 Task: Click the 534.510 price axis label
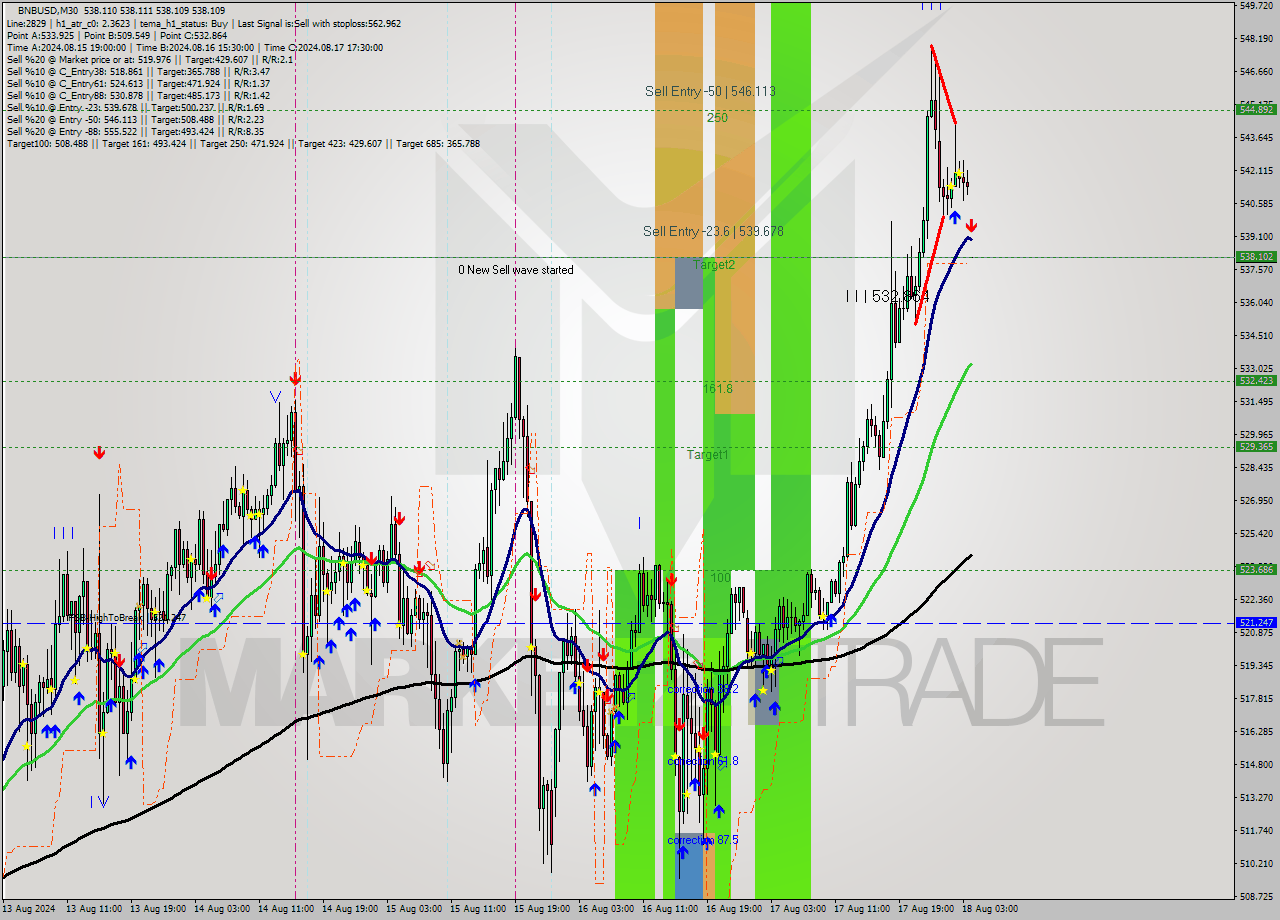pos(1256,335)
